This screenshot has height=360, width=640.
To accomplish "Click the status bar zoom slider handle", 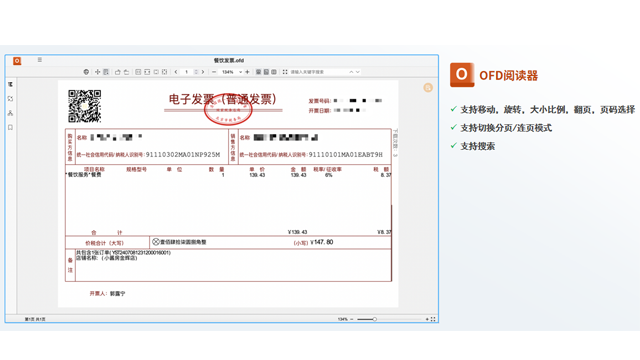I will pos(374,319).
